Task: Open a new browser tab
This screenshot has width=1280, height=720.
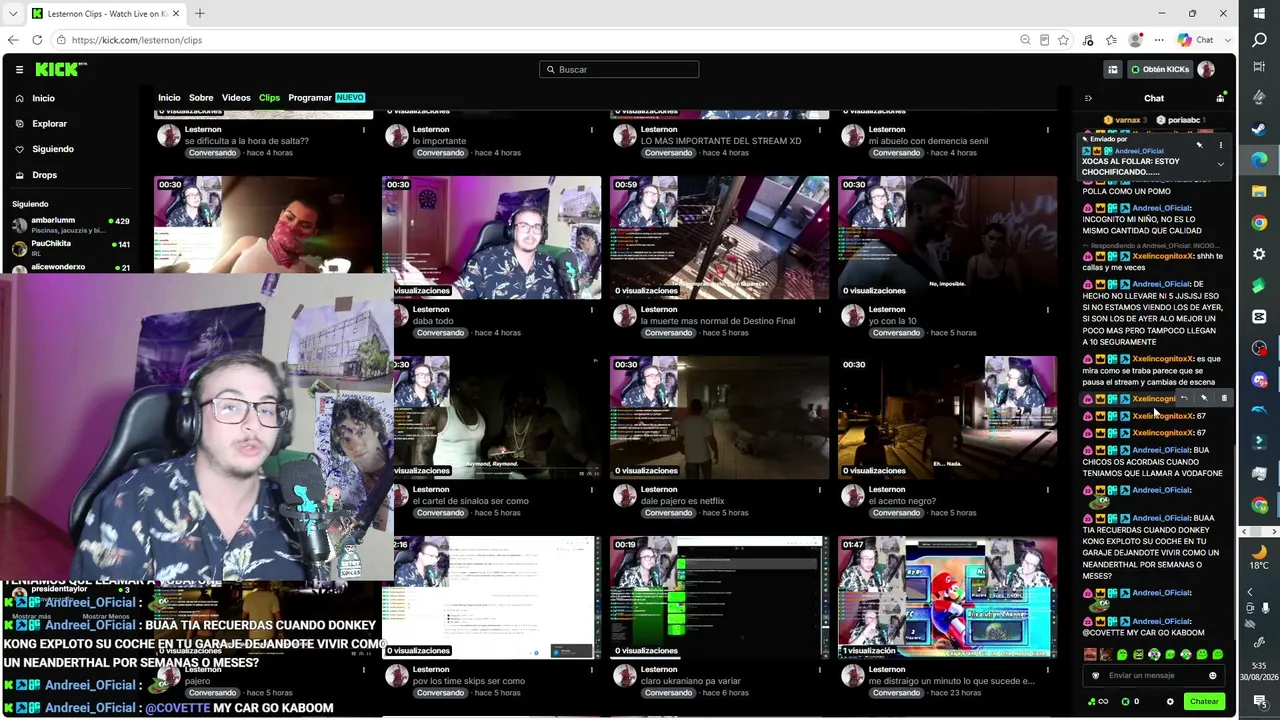Action: (x=199, y=14)
